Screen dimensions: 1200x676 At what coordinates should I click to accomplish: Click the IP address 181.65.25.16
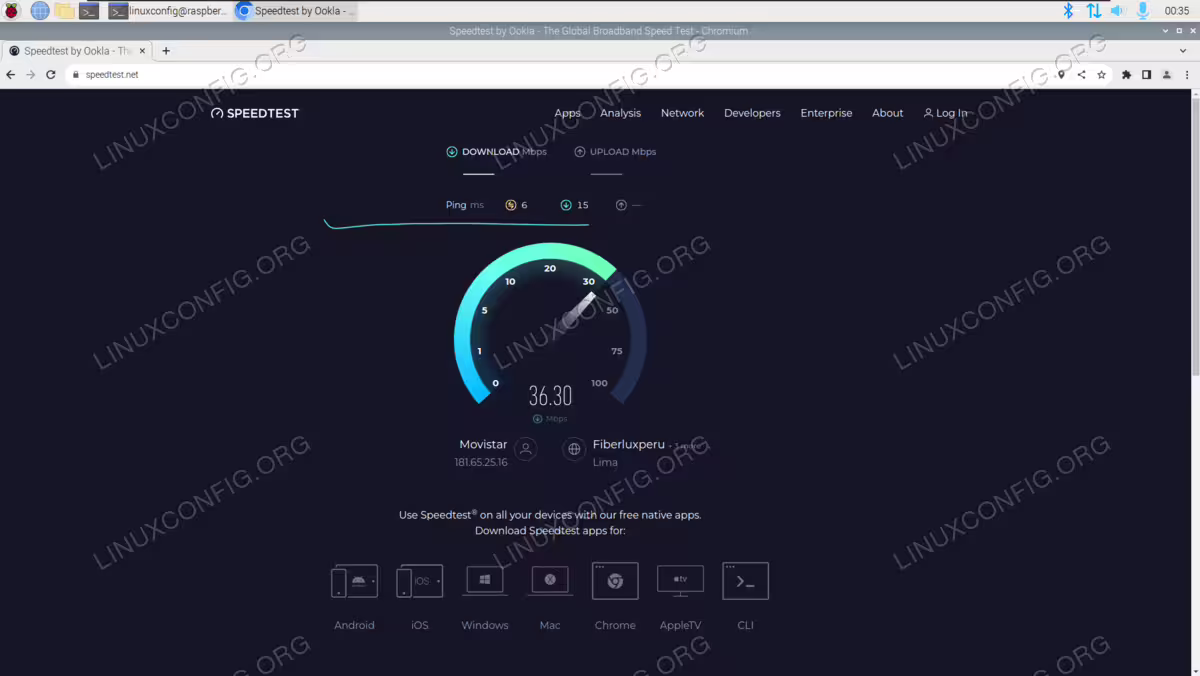(481, 462)
